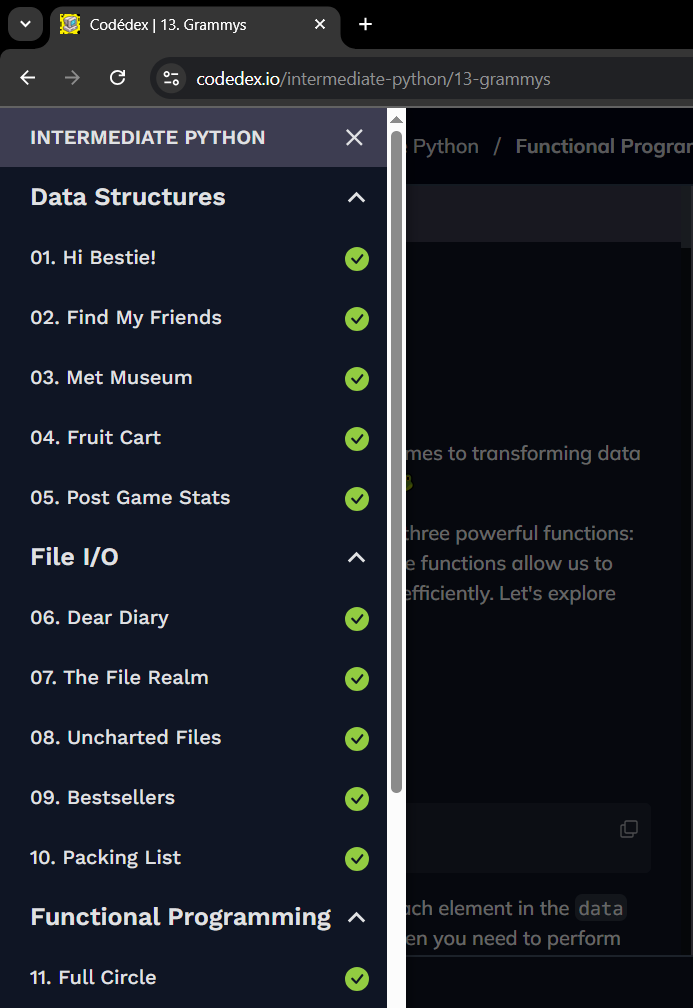The image size is (693, 1008).
Task: Click the browser back arrow
Action: pos(28,78)
